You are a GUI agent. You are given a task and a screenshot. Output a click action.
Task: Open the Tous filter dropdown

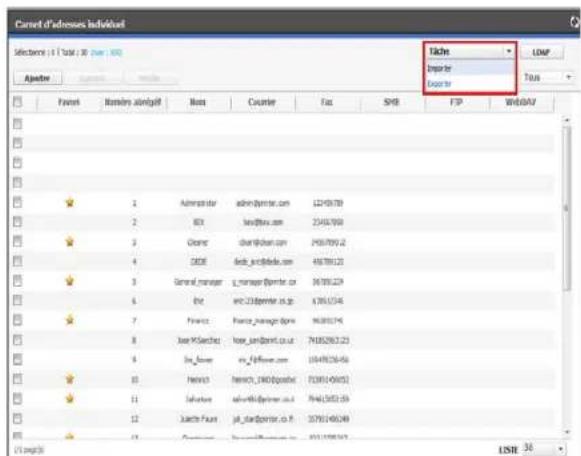point(548,77)
